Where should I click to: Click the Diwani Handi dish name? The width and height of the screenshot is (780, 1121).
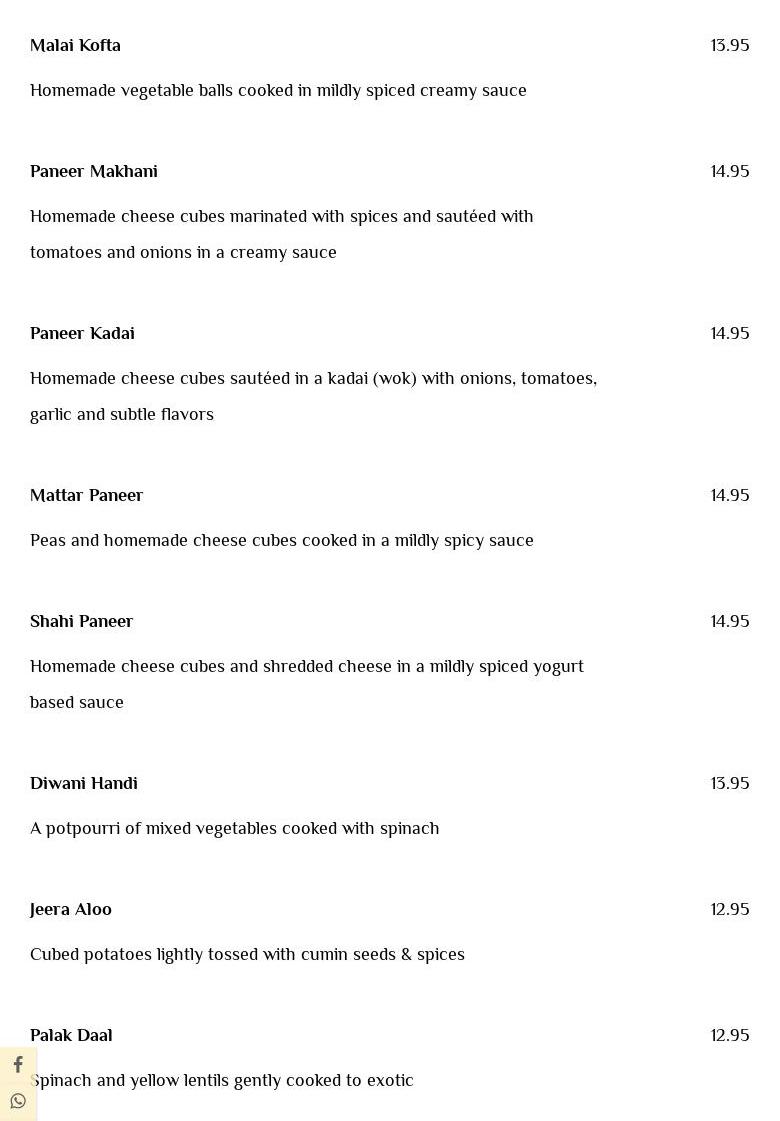[x=84, y=784]
